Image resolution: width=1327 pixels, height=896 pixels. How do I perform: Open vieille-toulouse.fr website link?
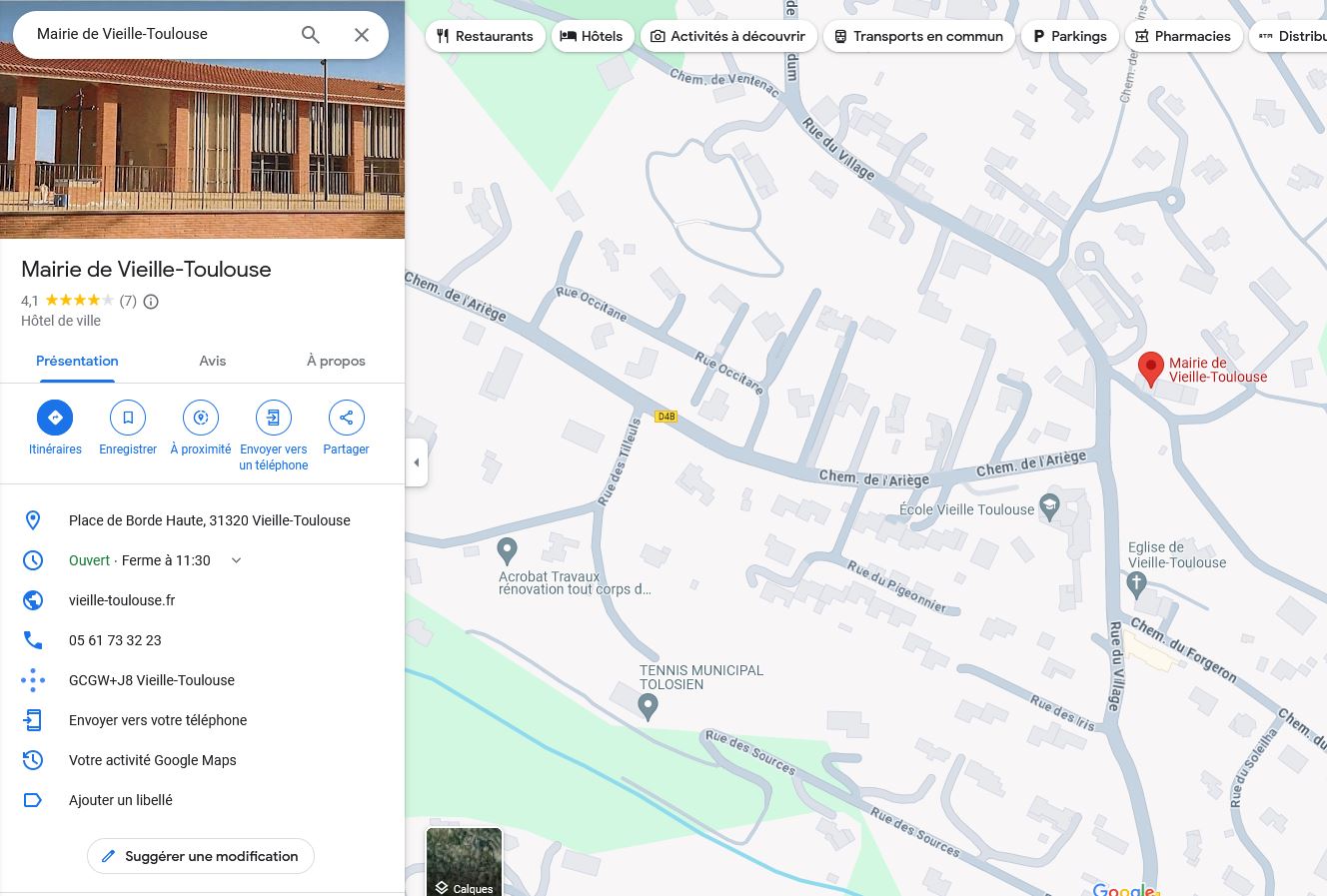122,600
